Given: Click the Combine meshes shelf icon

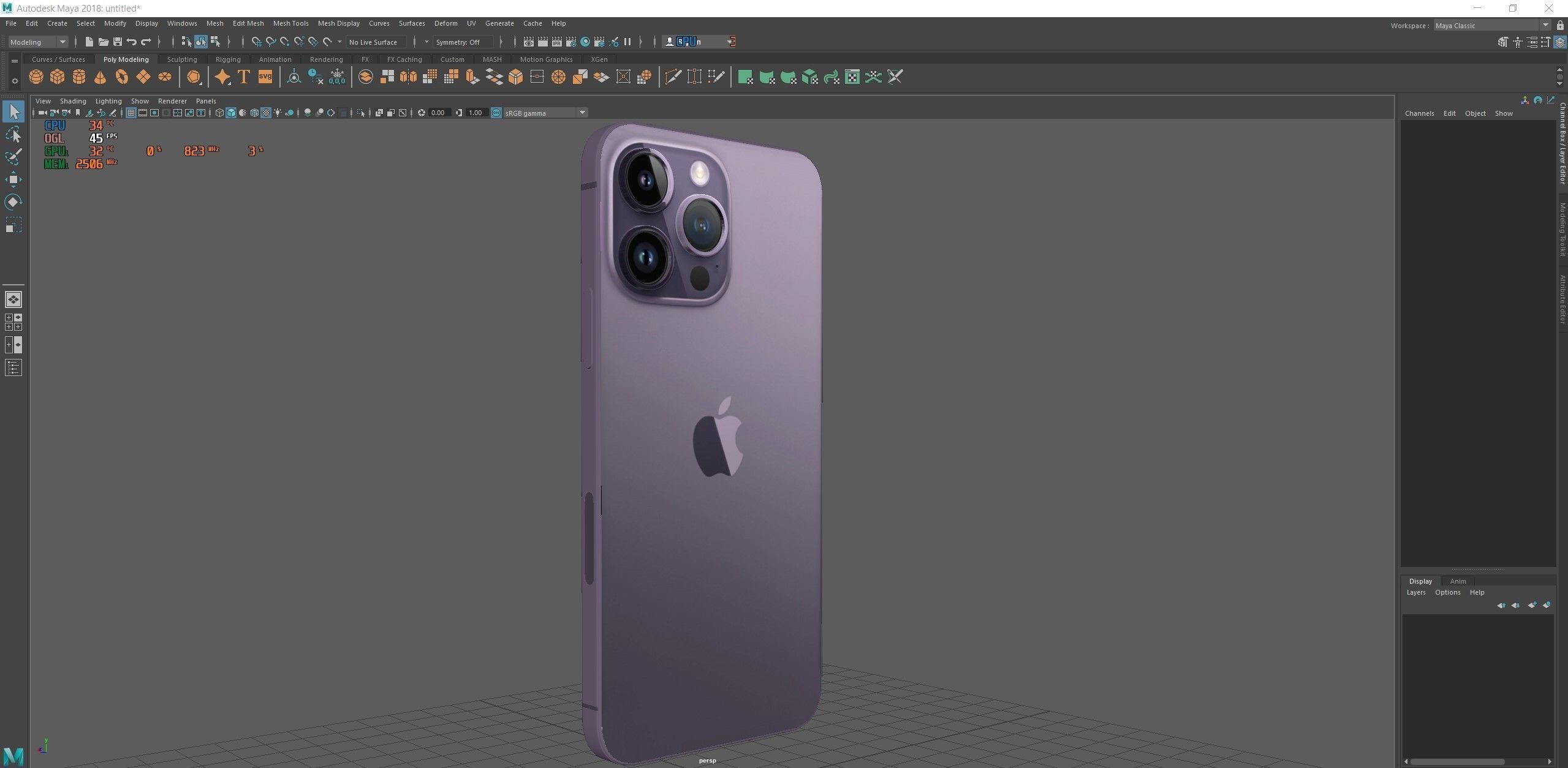Looking at the screenshot, I should [366, 77].
